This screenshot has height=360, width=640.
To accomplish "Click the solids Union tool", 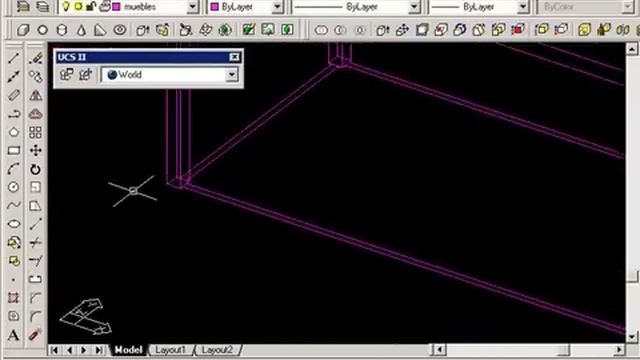I will 321,30.
